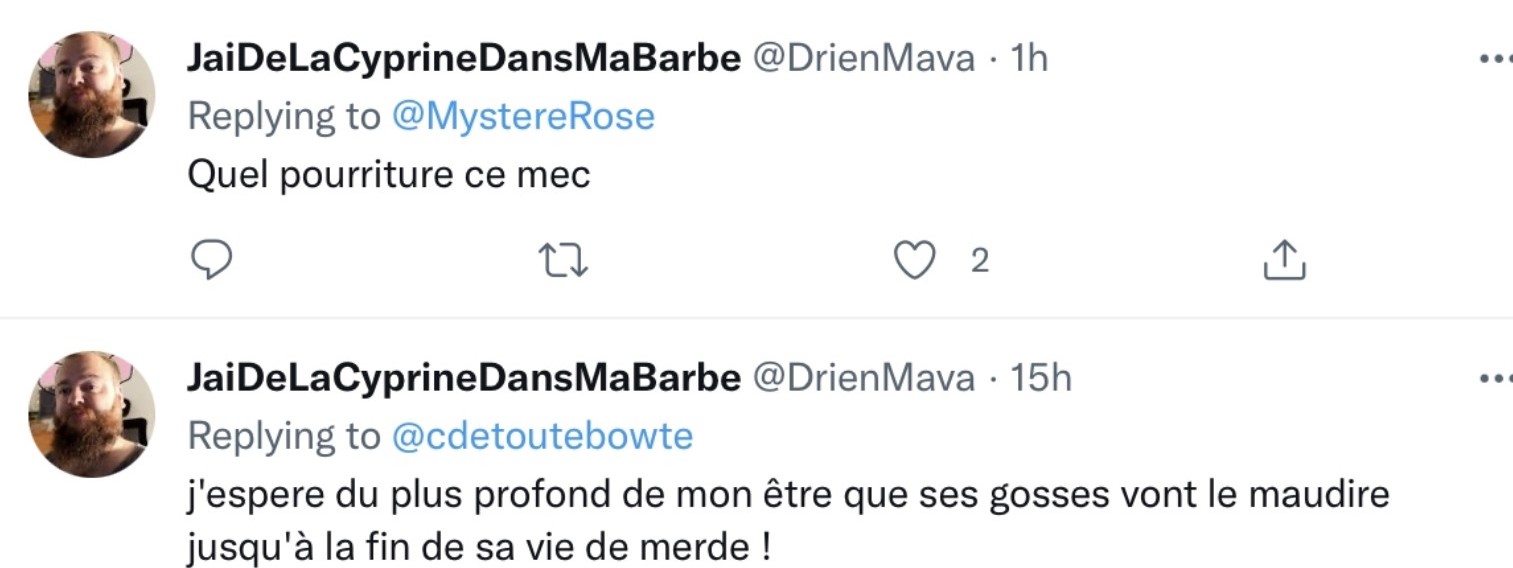This screenshot has width=1513, height=568.
Task: Click the profile avatar on the 15h tweet
Action: [x=91, y=414]
